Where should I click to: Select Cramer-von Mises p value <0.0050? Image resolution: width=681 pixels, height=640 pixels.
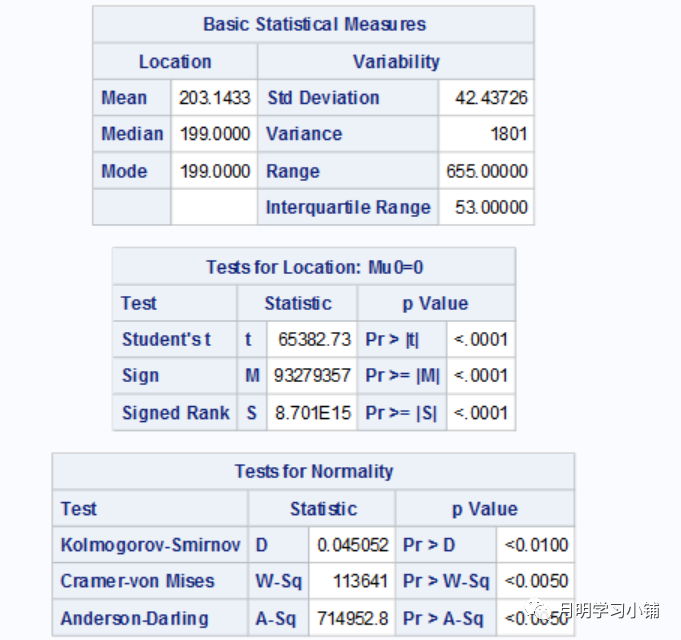click(536, 581)
